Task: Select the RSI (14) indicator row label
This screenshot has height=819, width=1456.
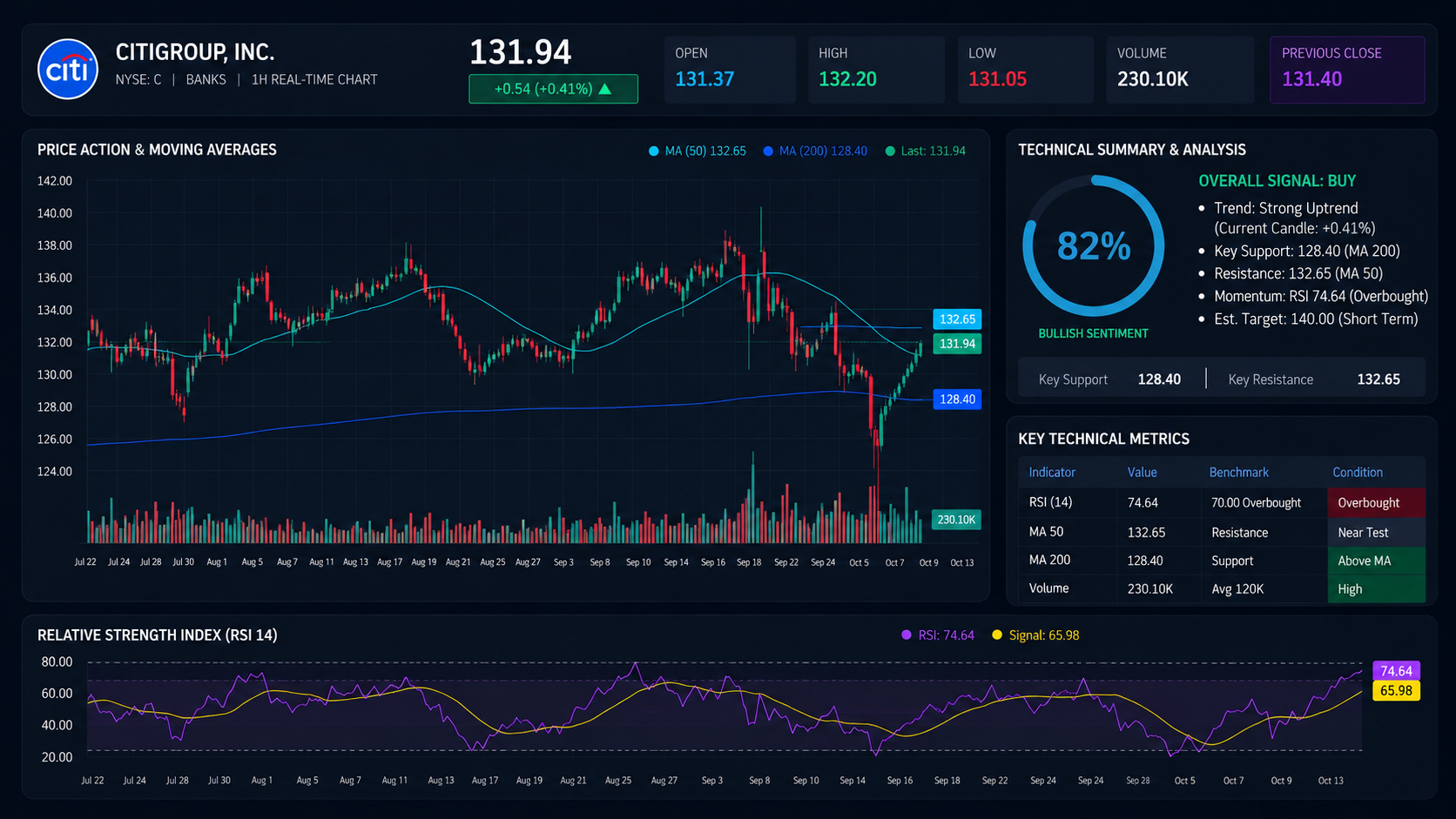Action: [x=1050, y=502]
